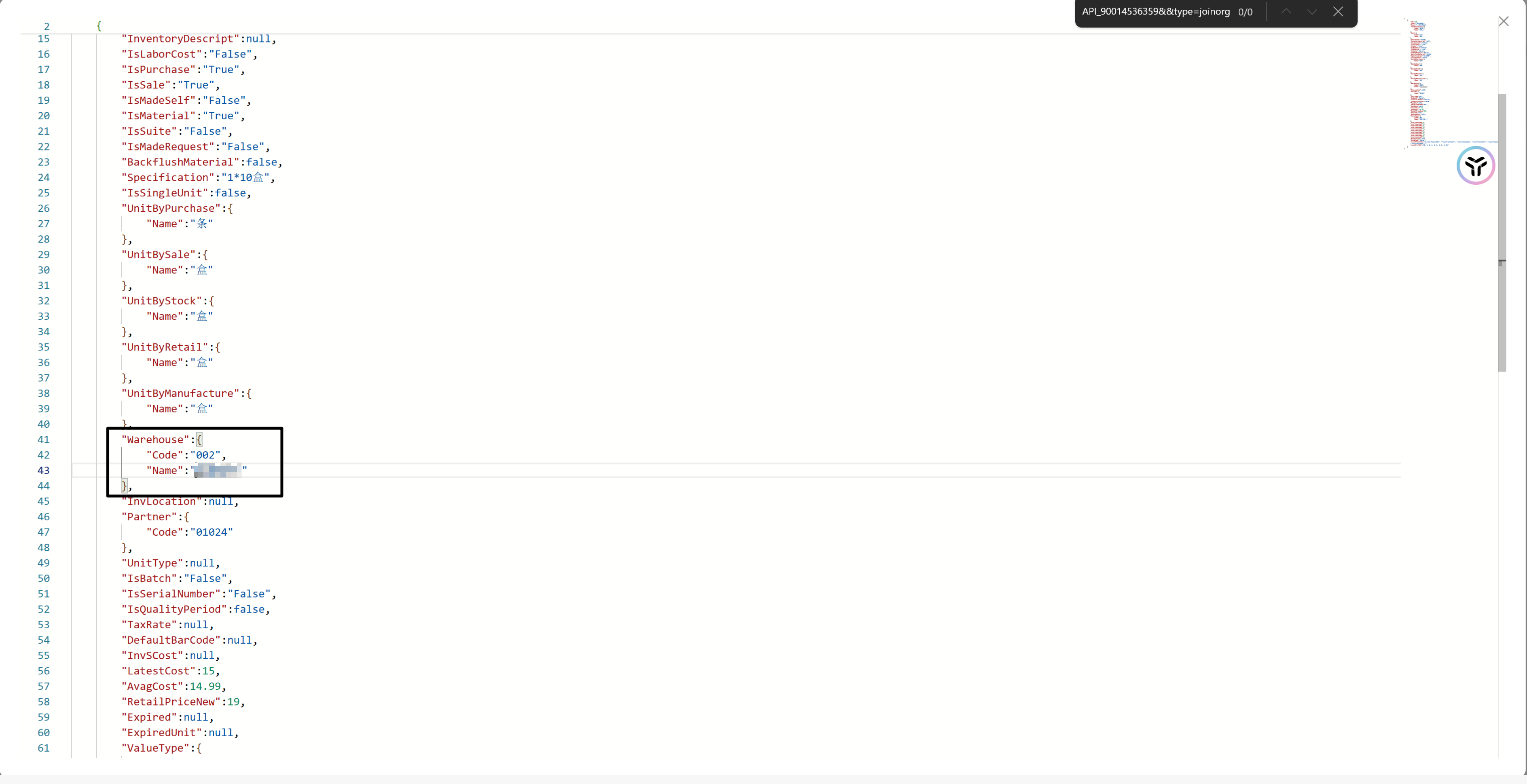Click line number 43 in the gutter

point(43,470)
